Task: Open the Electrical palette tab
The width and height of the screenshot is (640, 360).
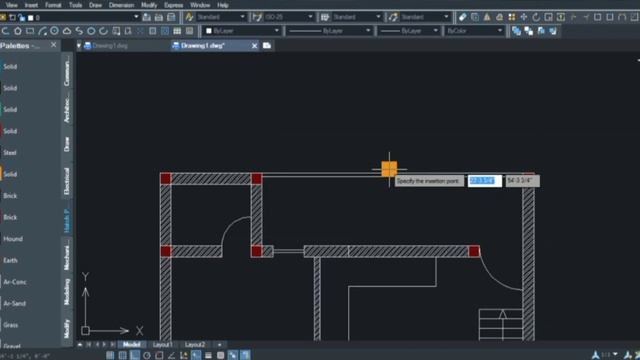Action: point(67,181)
